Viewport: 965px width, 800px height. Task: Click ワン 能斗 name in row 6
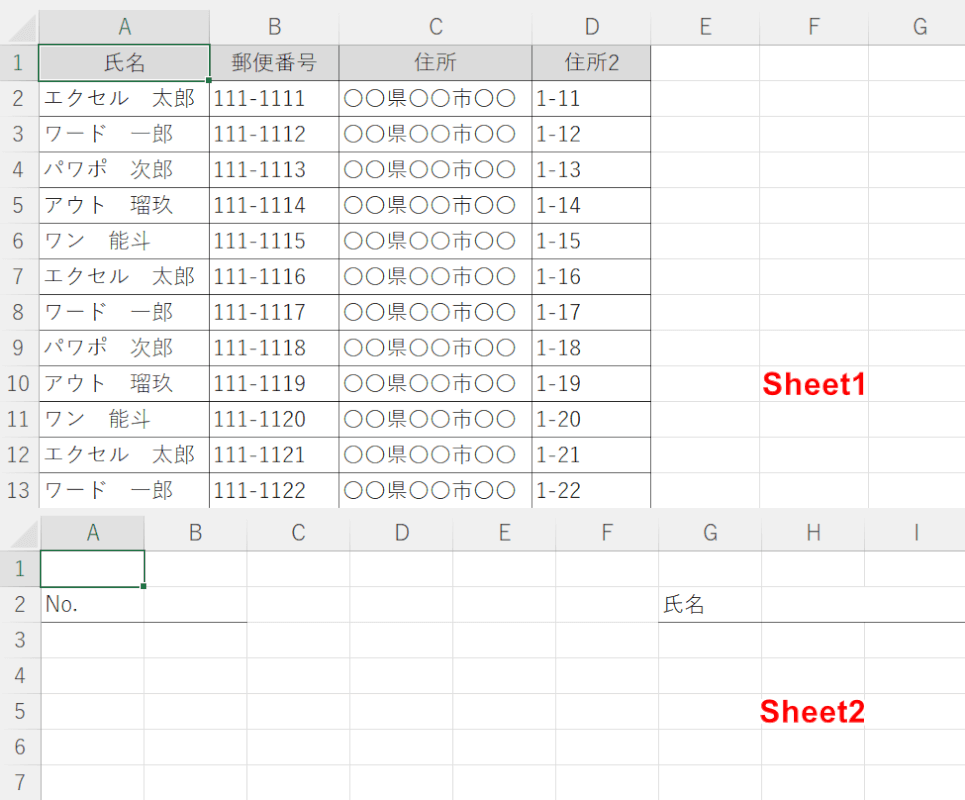(x=124, y=241)
